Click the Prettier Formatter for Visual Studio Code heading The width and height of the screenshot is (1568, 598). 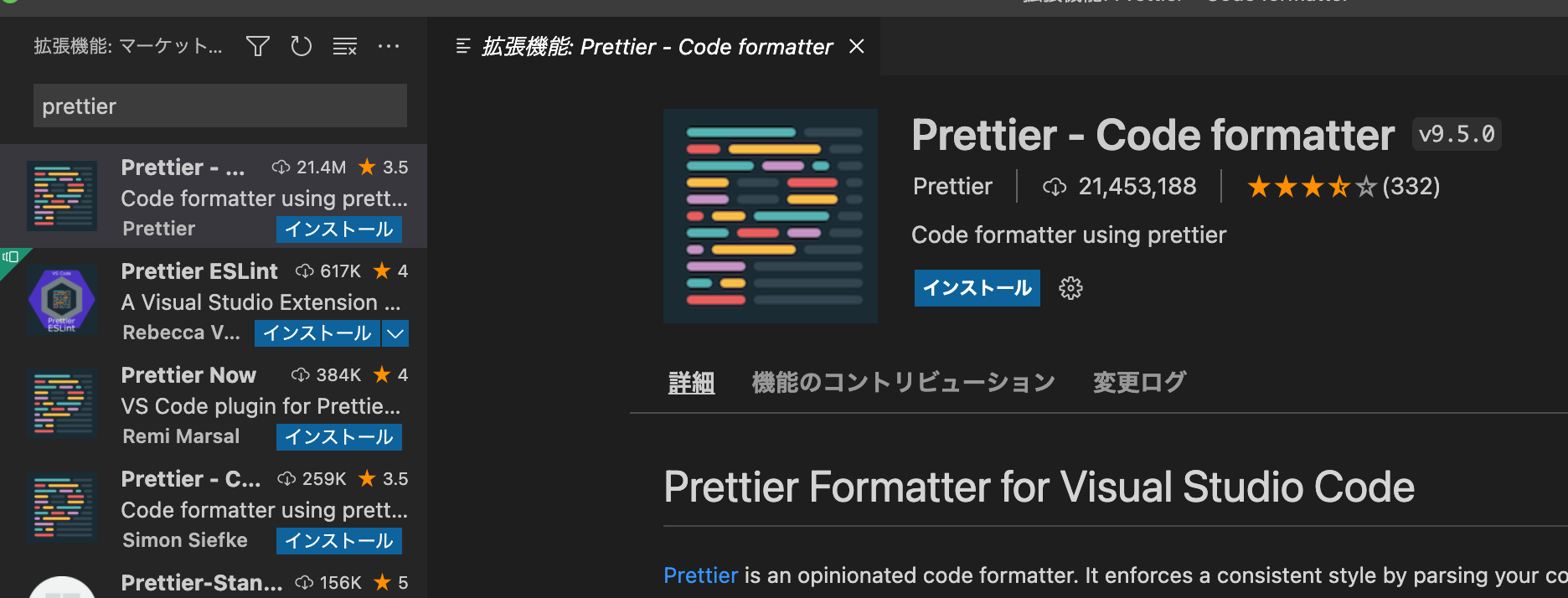pos(1039,487)
